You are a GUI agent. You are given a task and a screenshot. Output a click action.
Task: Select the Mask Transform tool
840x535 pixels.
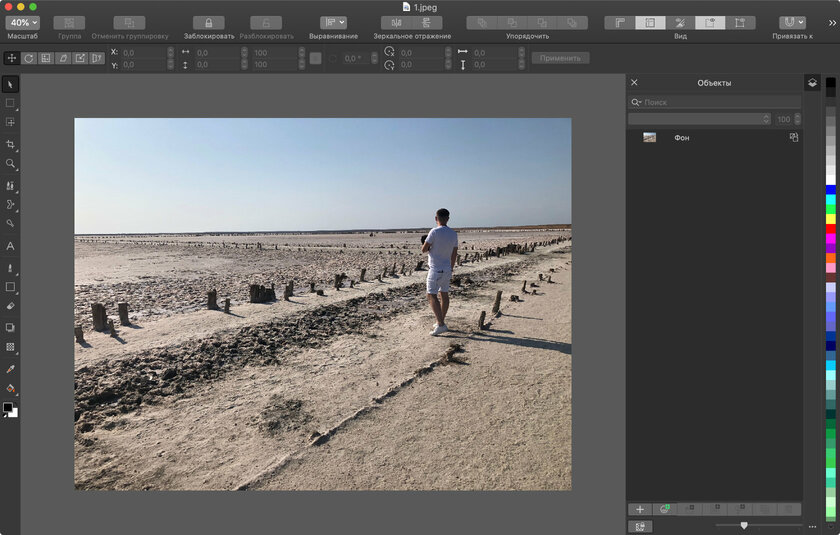pos(10,122)
